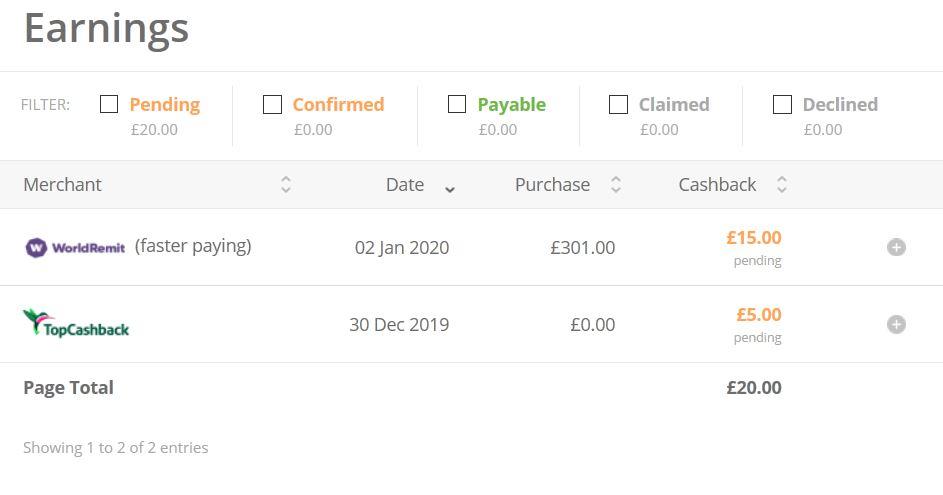
Task: Enable the Payable filter checkbox
Action: tap(457, 104)
